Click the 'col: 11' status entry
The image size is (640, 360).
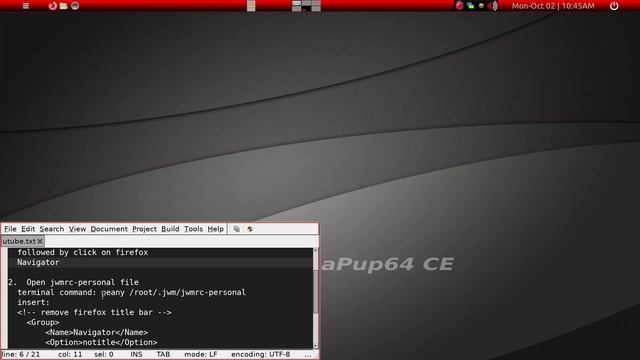[70, 354]
